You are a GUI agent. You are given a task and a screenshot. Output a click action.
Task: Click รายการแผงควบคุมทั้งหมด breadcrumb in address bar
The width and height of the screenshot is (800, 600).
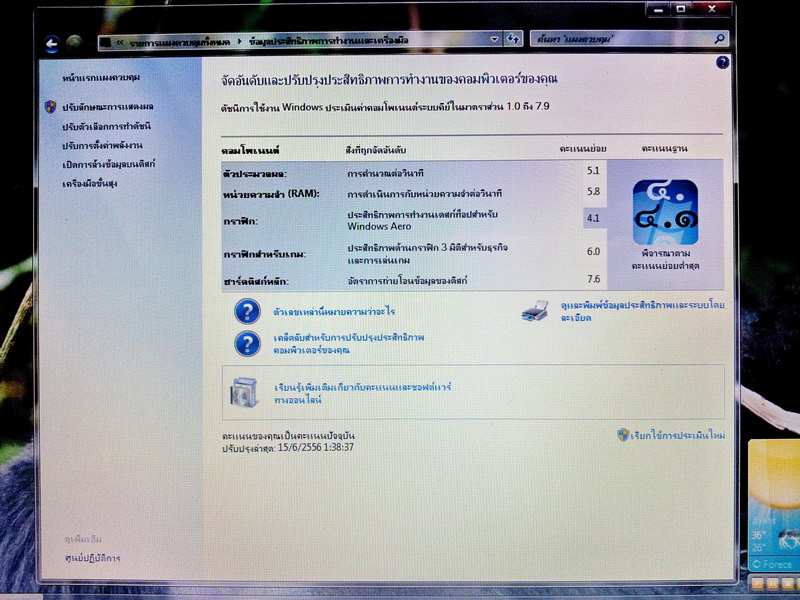click(180, 42)
